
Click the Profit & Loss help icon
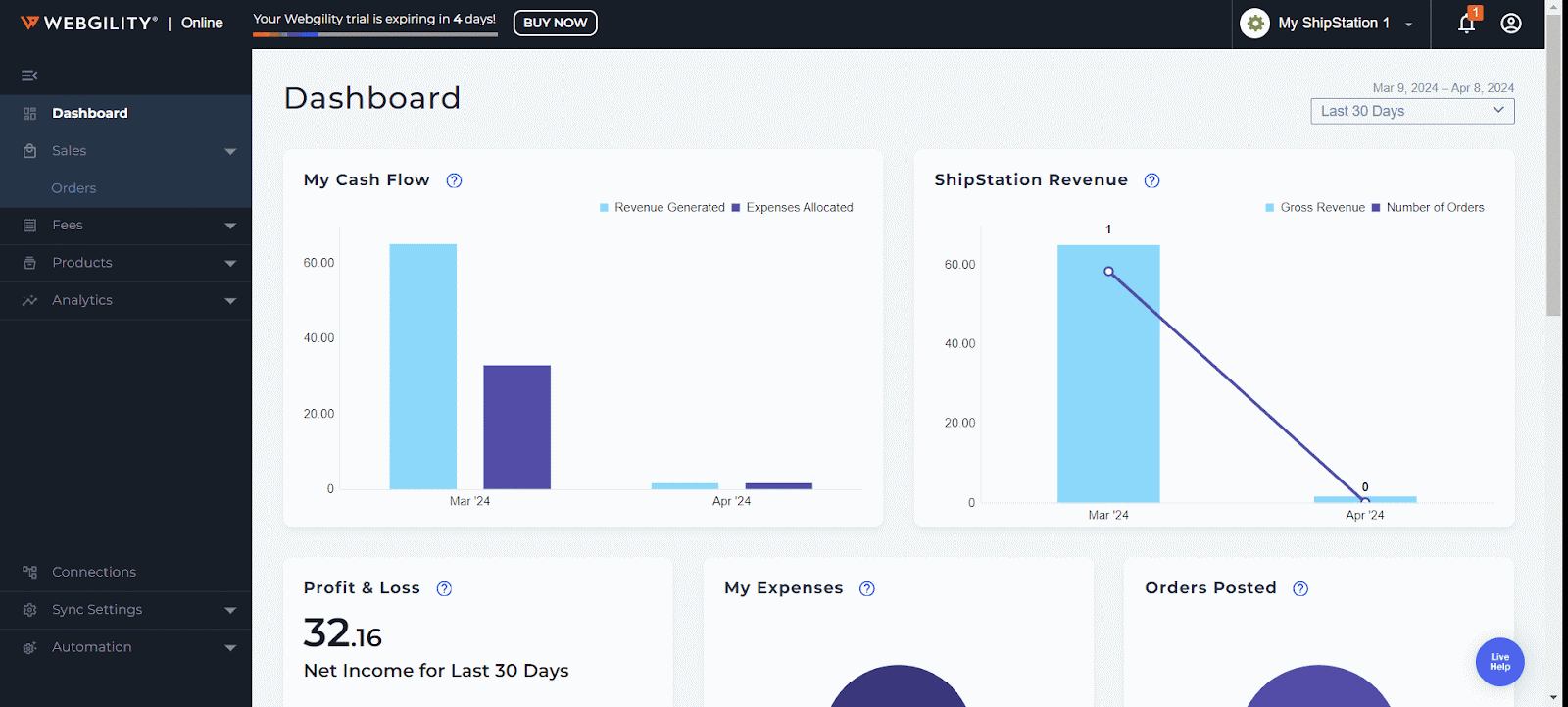point(444,588)
